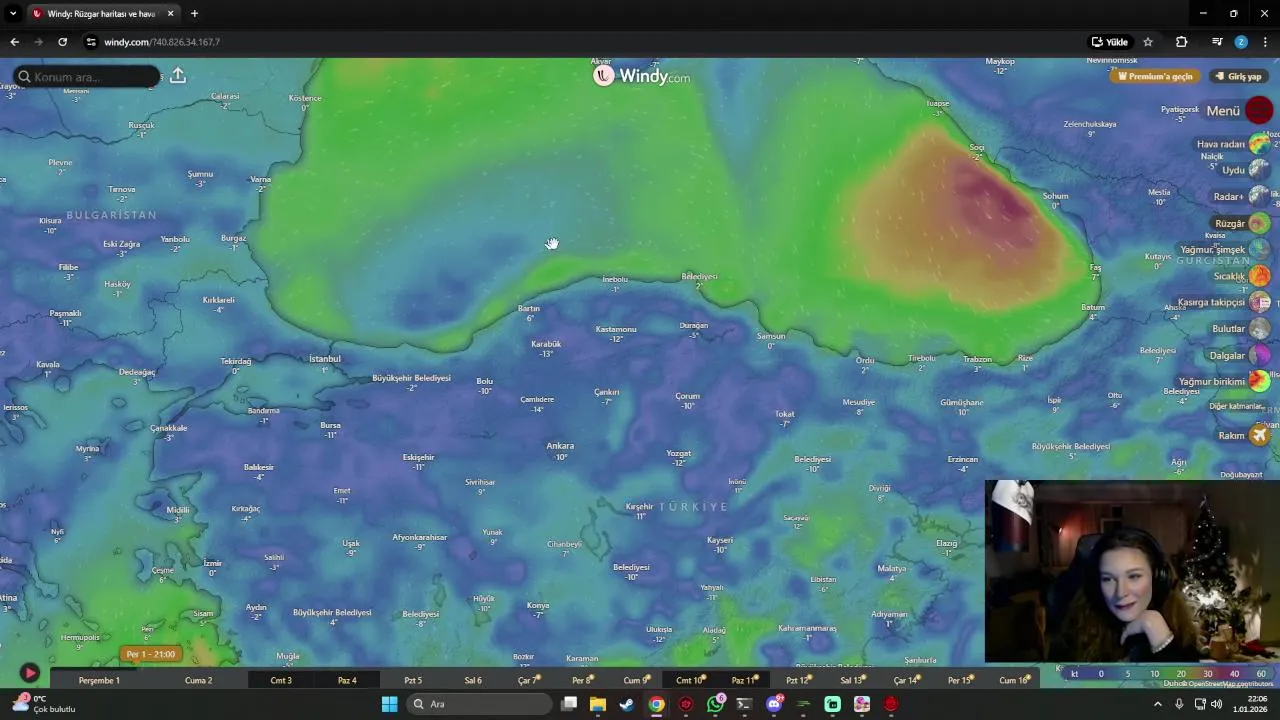Click the taskbar Ara search box
Viewport: 1280px width, 720px height.
pyautogui.click(x=479, y=704)
